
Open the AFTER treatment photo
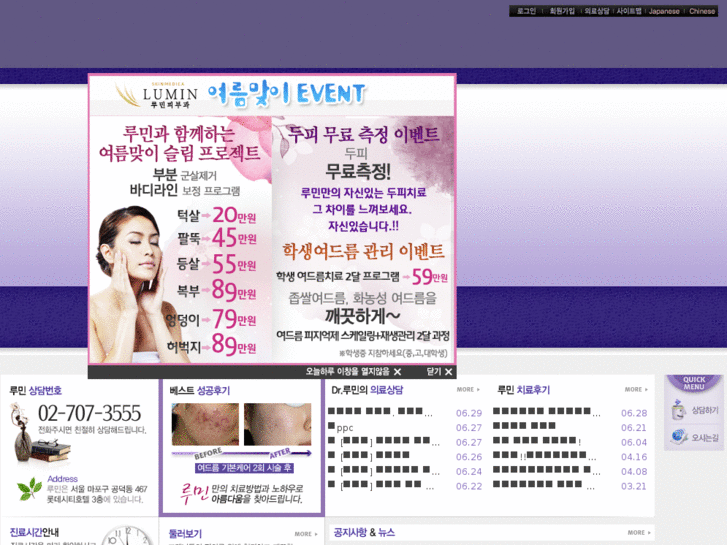point(278,424)
